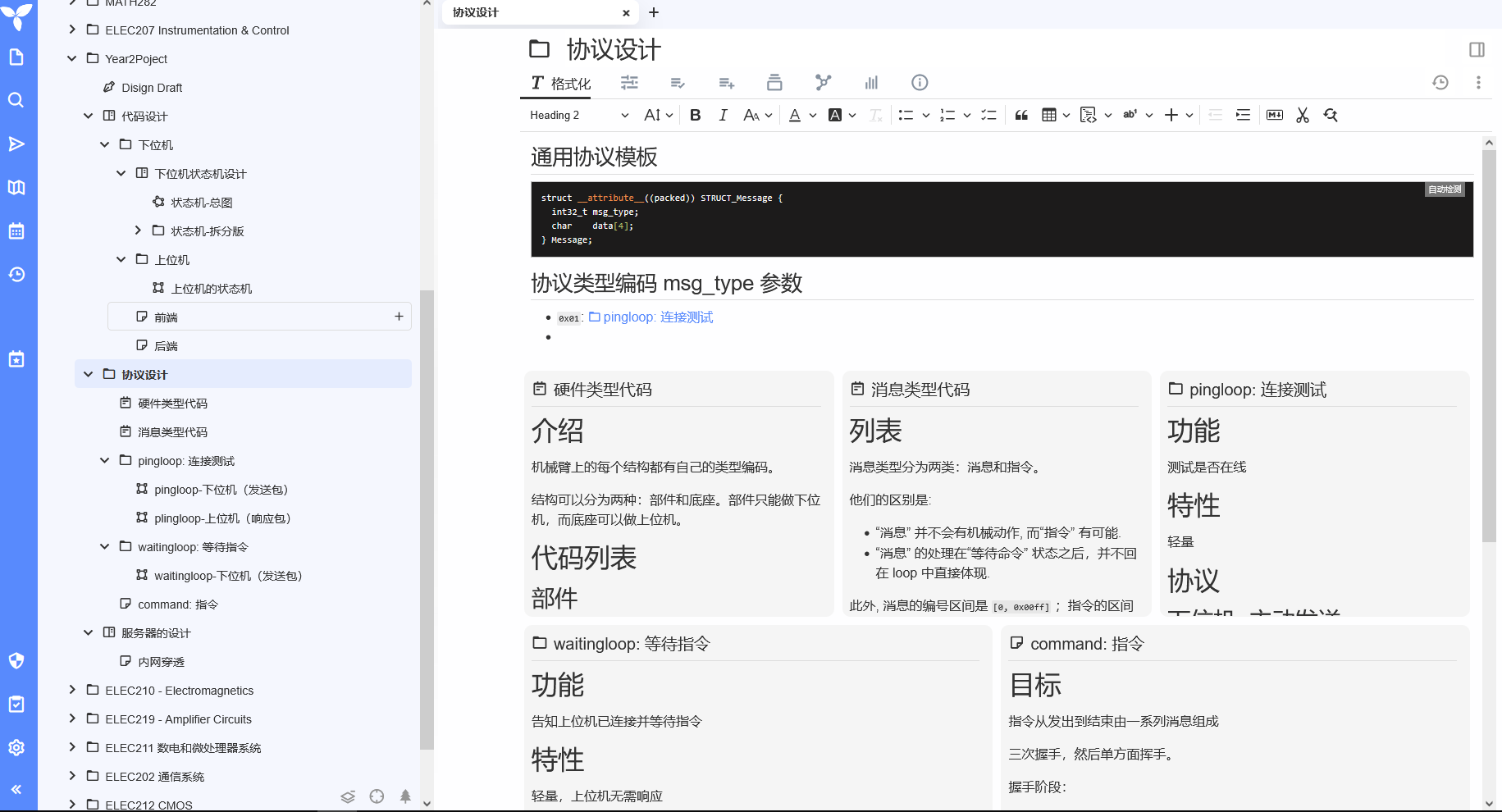Image resolution: width=1502 pixels, height=812 pixels.
Task: Select Disign Draft in tree
Action: (x=152, y=88)
